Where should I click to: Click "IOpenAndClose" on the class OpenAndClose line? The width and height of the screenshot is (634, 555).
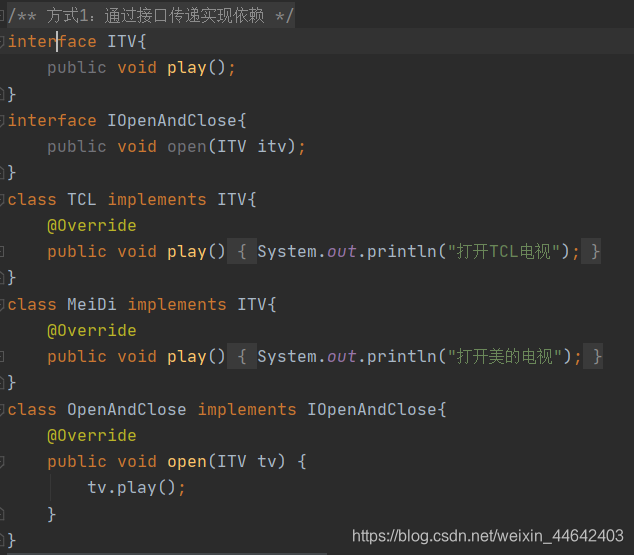(372, 409)
